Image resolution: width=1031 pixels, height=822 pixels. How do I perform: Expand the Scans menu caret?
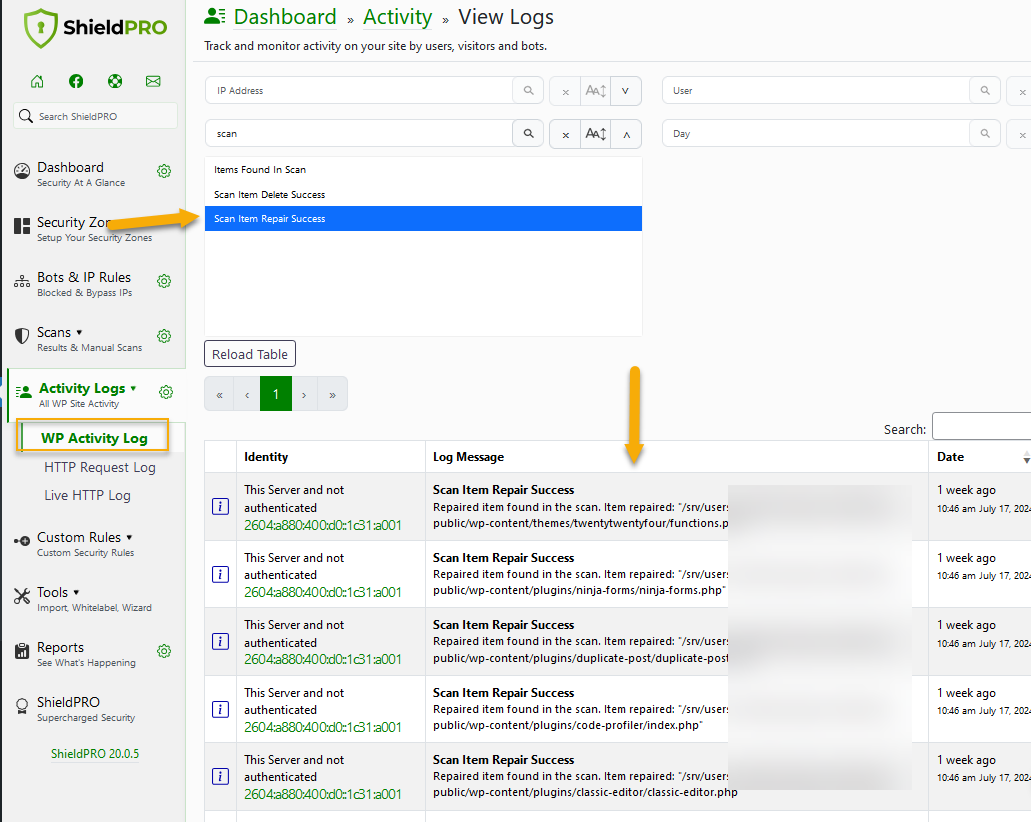[x=80, y=333]
